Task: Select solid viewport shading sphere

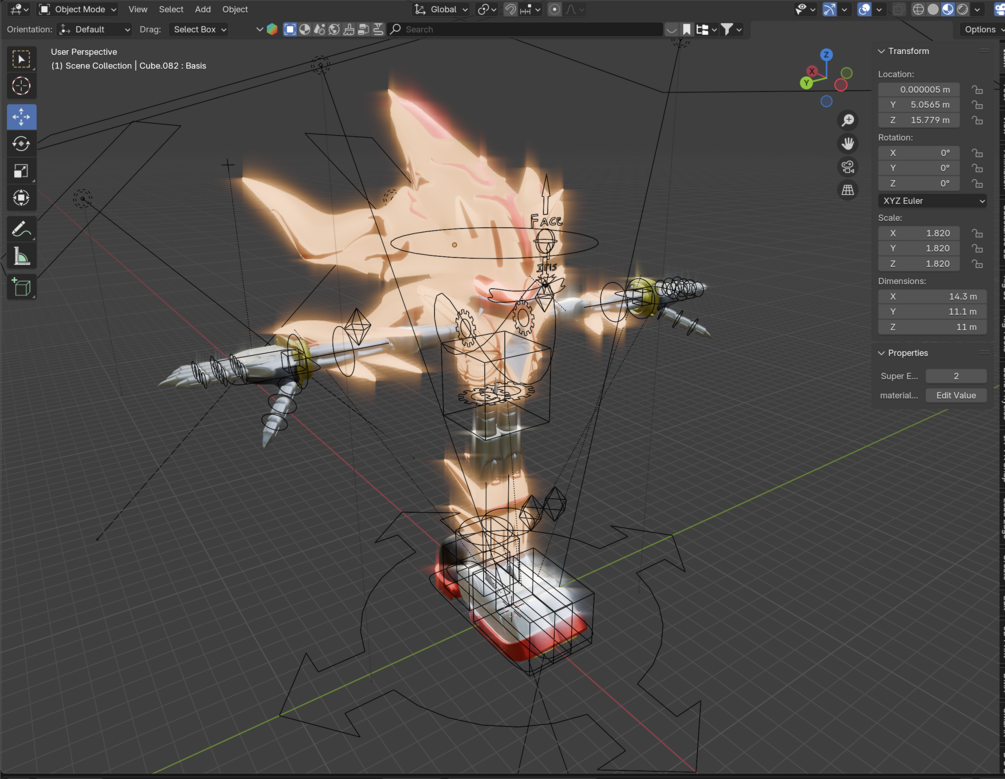Action: [x=933, y=10]
